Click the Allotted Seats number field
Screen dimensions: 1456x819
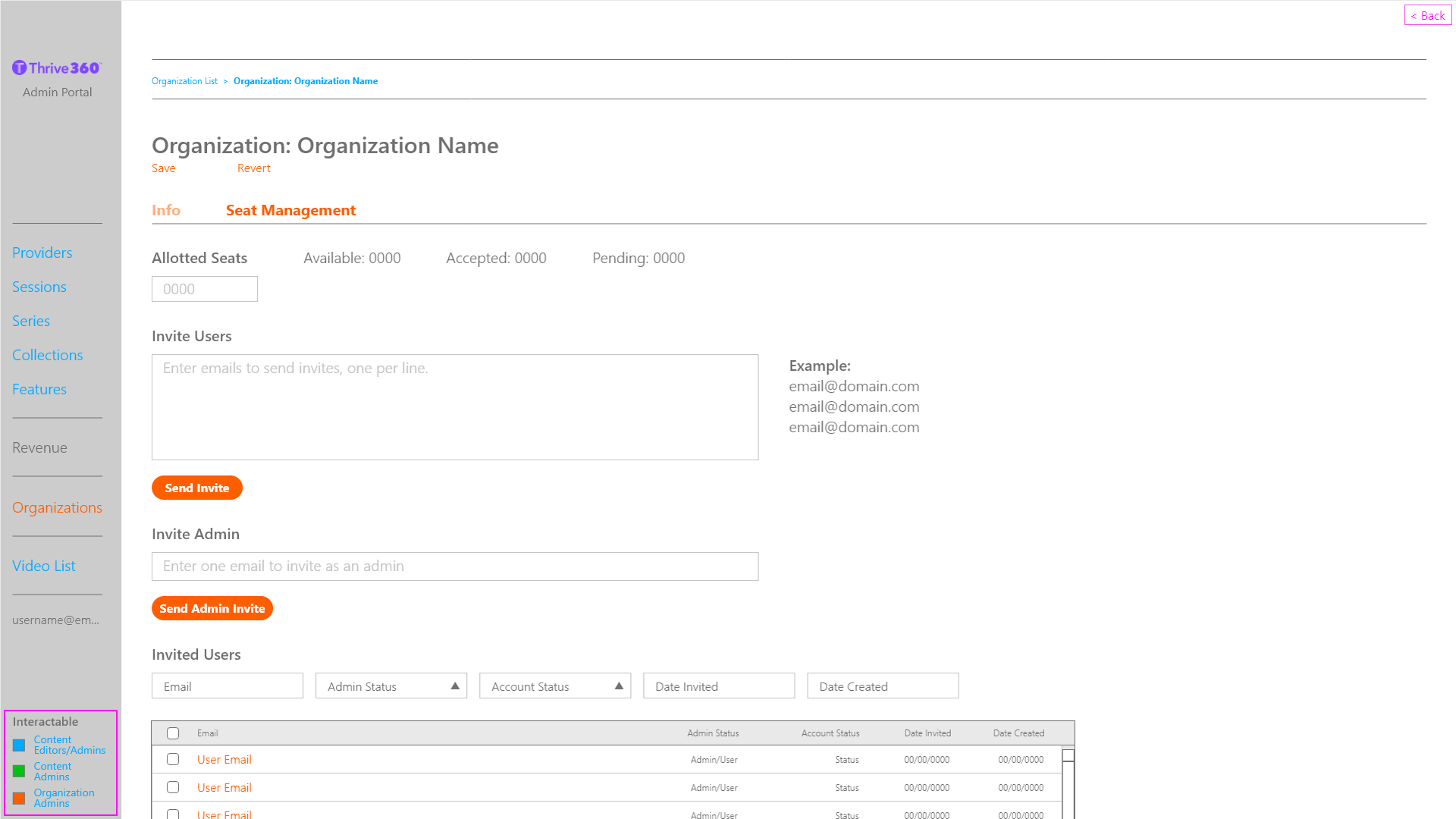coord(205,289)
